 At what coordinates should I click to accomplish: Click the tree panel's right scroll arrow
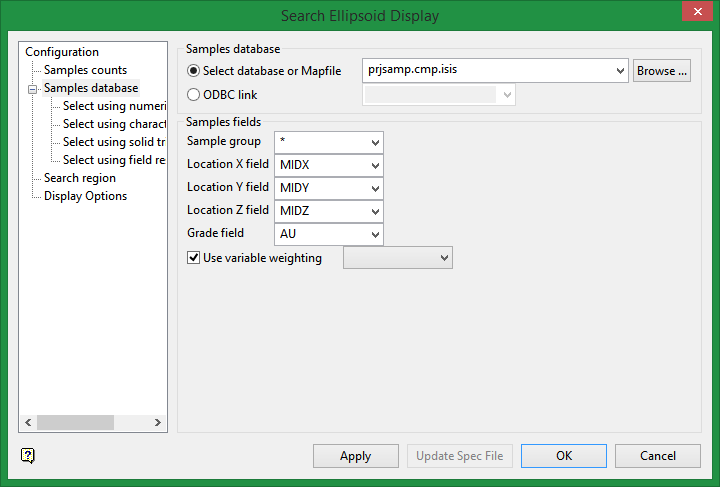click(158, 423)
